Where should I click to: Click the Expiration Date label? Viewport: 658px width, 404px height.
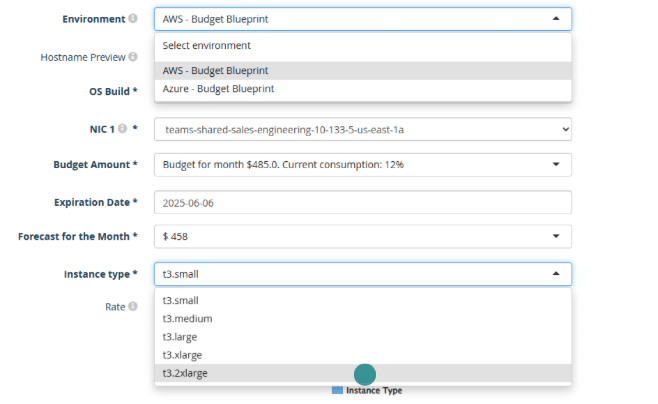(x=96, y=202)
